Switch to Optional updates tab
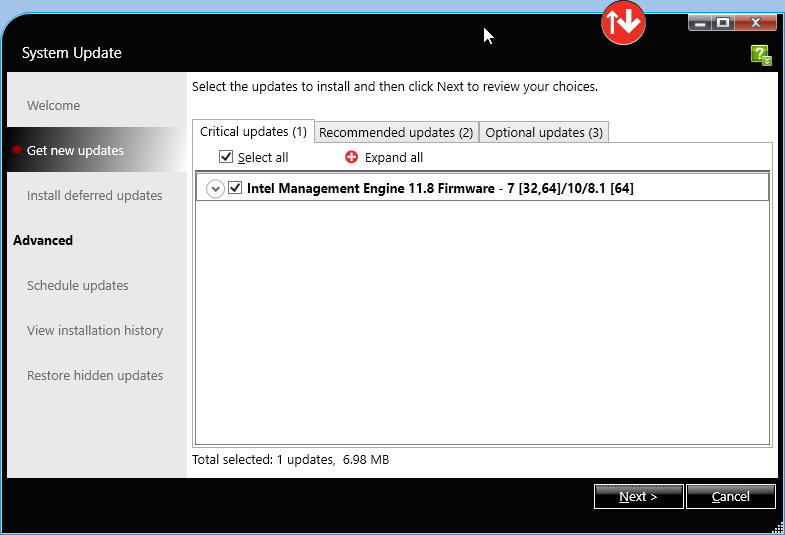The width and height of the screenshot is (785, 535). click(544, 133)
